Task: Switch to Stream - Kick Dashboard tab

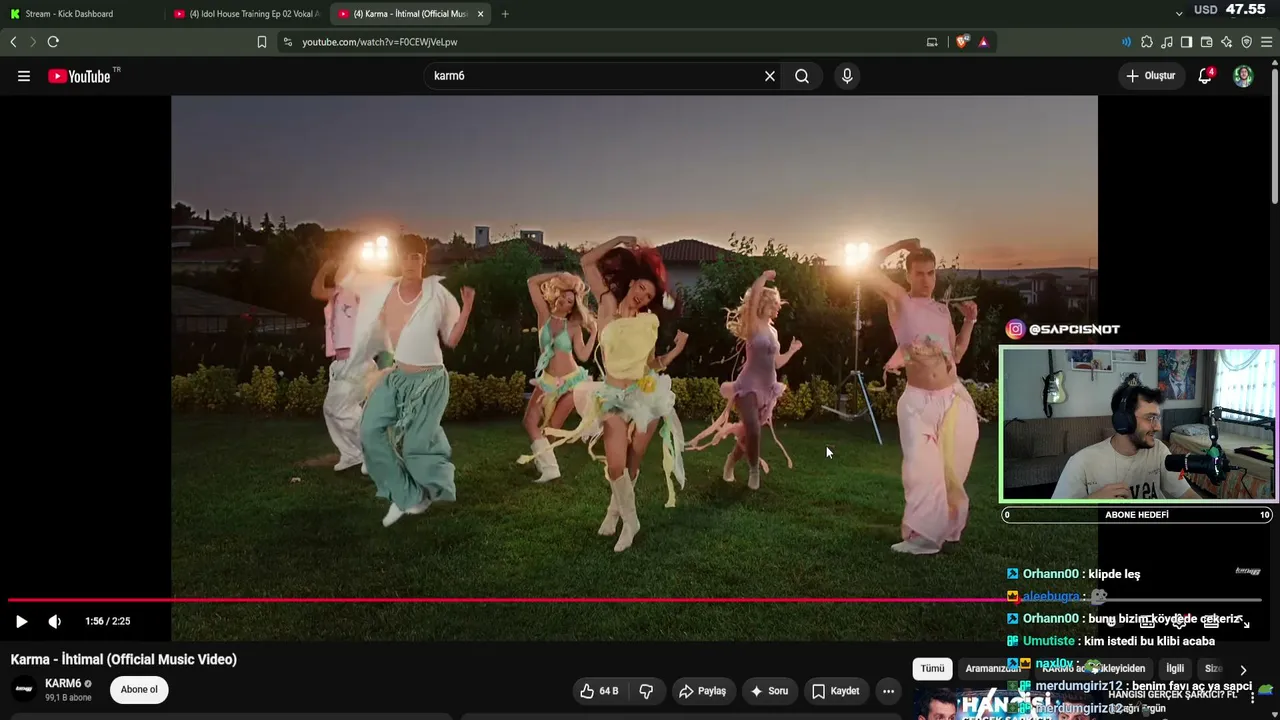Action: (x=82, y=14)
